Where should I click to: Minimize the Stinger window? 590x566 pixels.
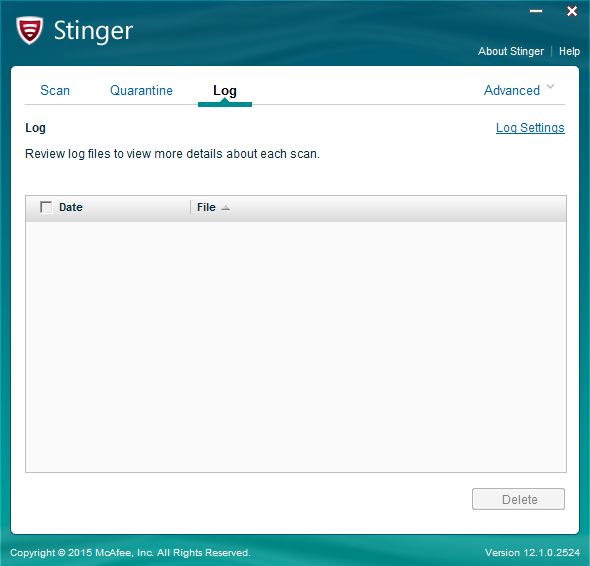tap(536, 11)
